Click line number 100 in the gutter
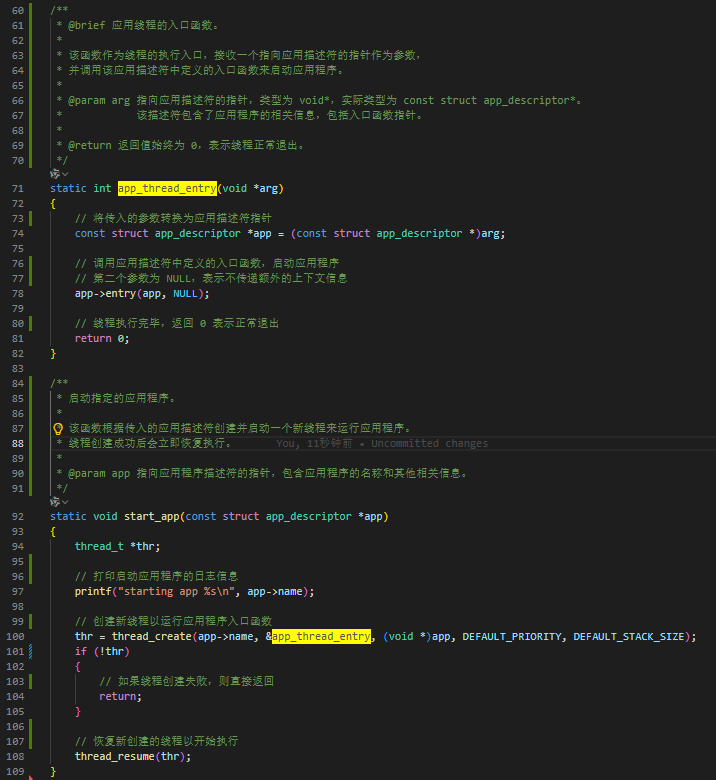Viewport: 716px width, 780px height. [x=15, y=636]
